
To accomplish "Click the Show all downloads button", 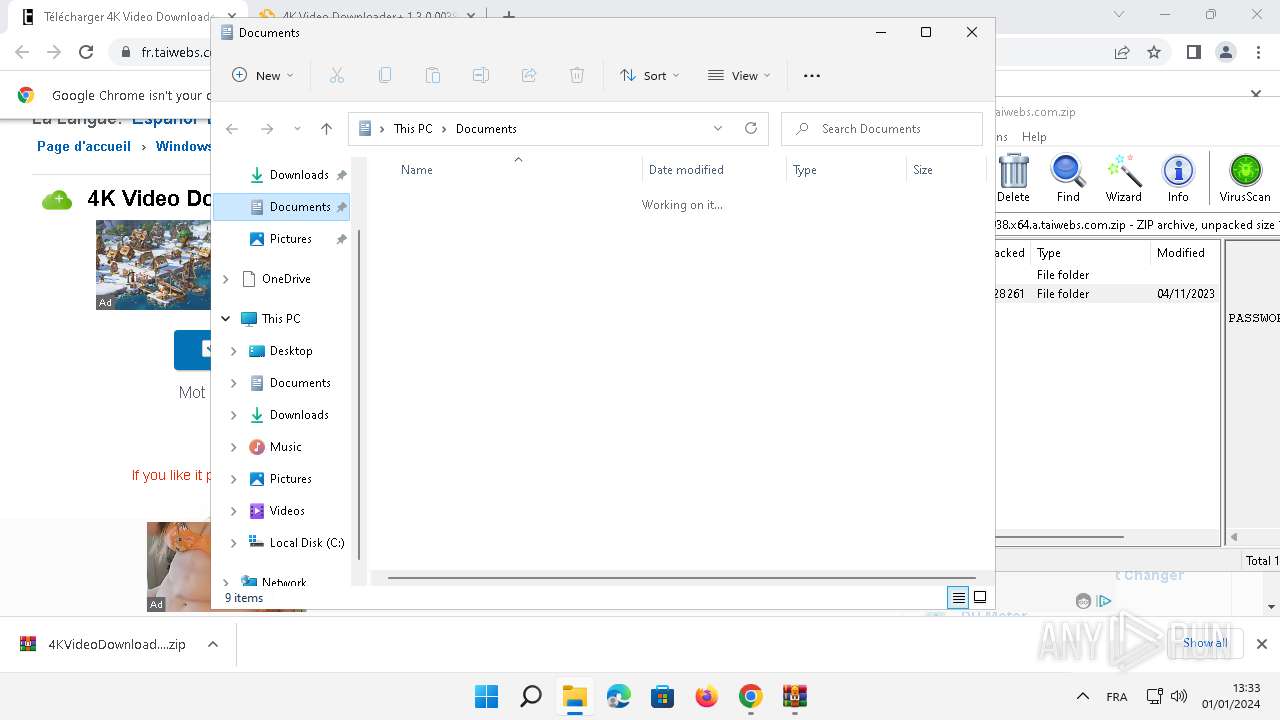I will (1205, 643).
